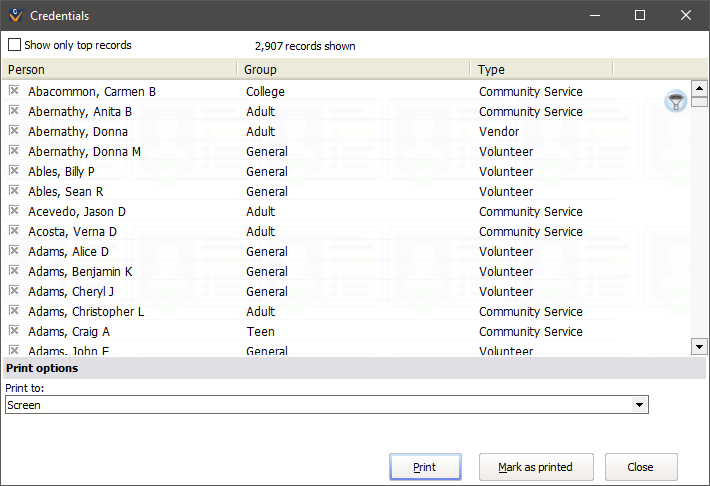Toggle checkbox for Abacommon, Carmen B
The image size is (710, 486).
pos(14,91)
